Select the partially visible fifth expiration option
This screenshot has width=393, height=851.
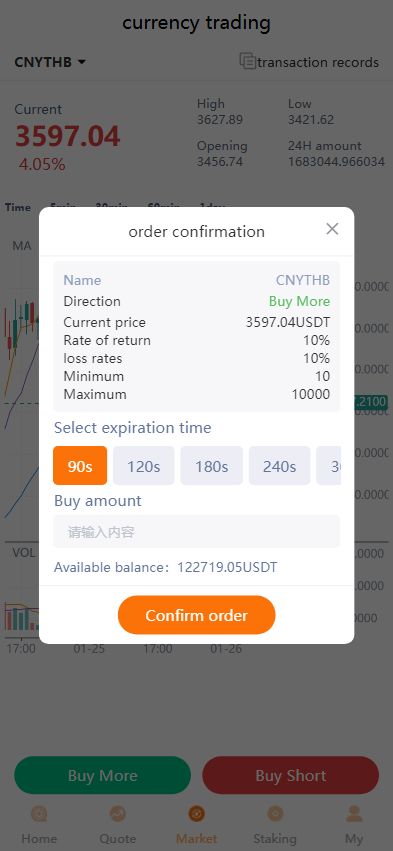[328, 466]
